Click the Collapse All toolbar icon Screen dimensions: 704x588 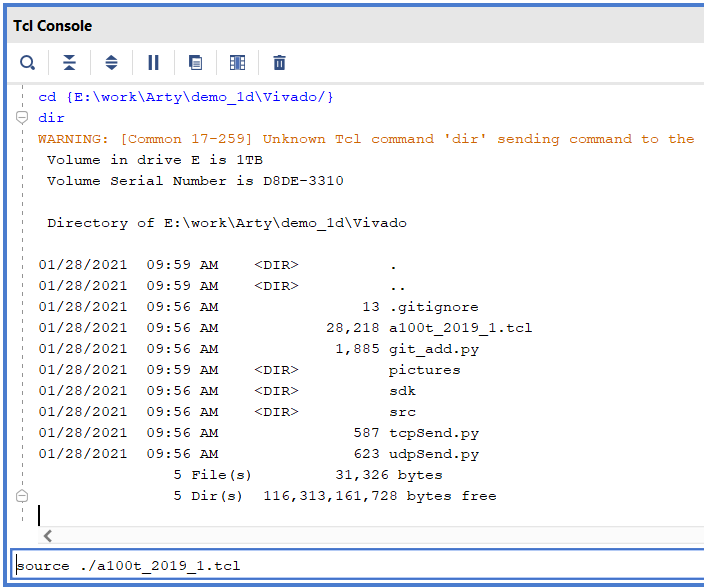(x=69, y=62)
